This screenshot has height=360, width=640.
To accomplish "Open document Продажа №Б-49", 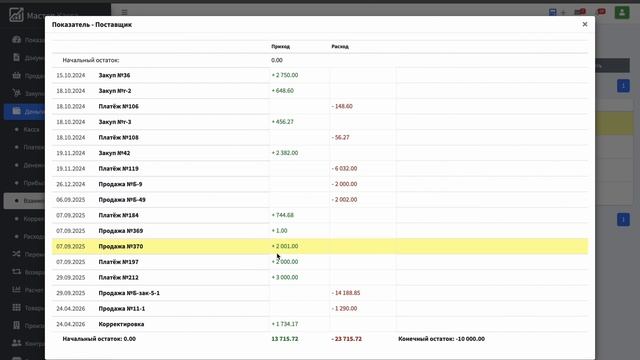I will tap(122, 200).
